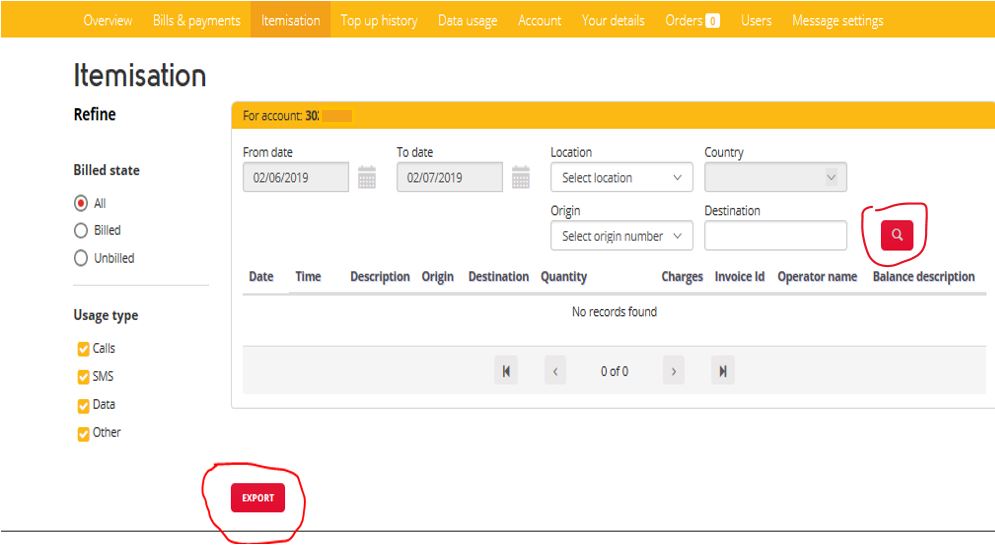Open the Country dropdown
The image size is (995, 546).
click(x=775, y=178)
